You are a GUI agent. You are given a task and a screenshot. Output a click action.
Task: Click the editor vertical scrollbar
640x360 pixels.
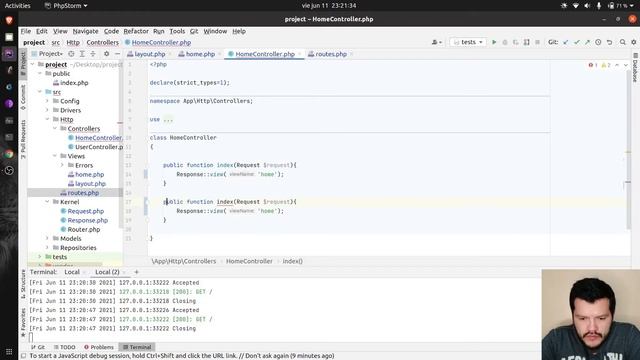(x=628, y=149)
